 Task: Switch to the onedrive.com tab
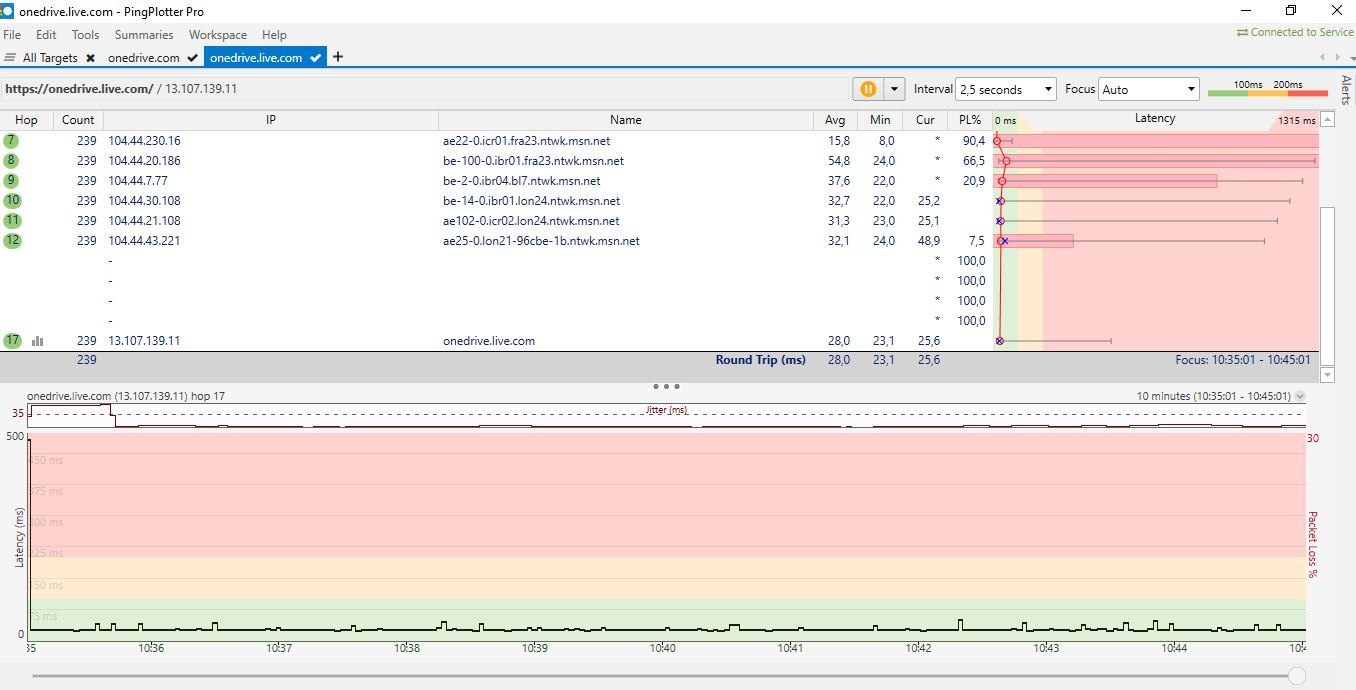tap(144, 57)
